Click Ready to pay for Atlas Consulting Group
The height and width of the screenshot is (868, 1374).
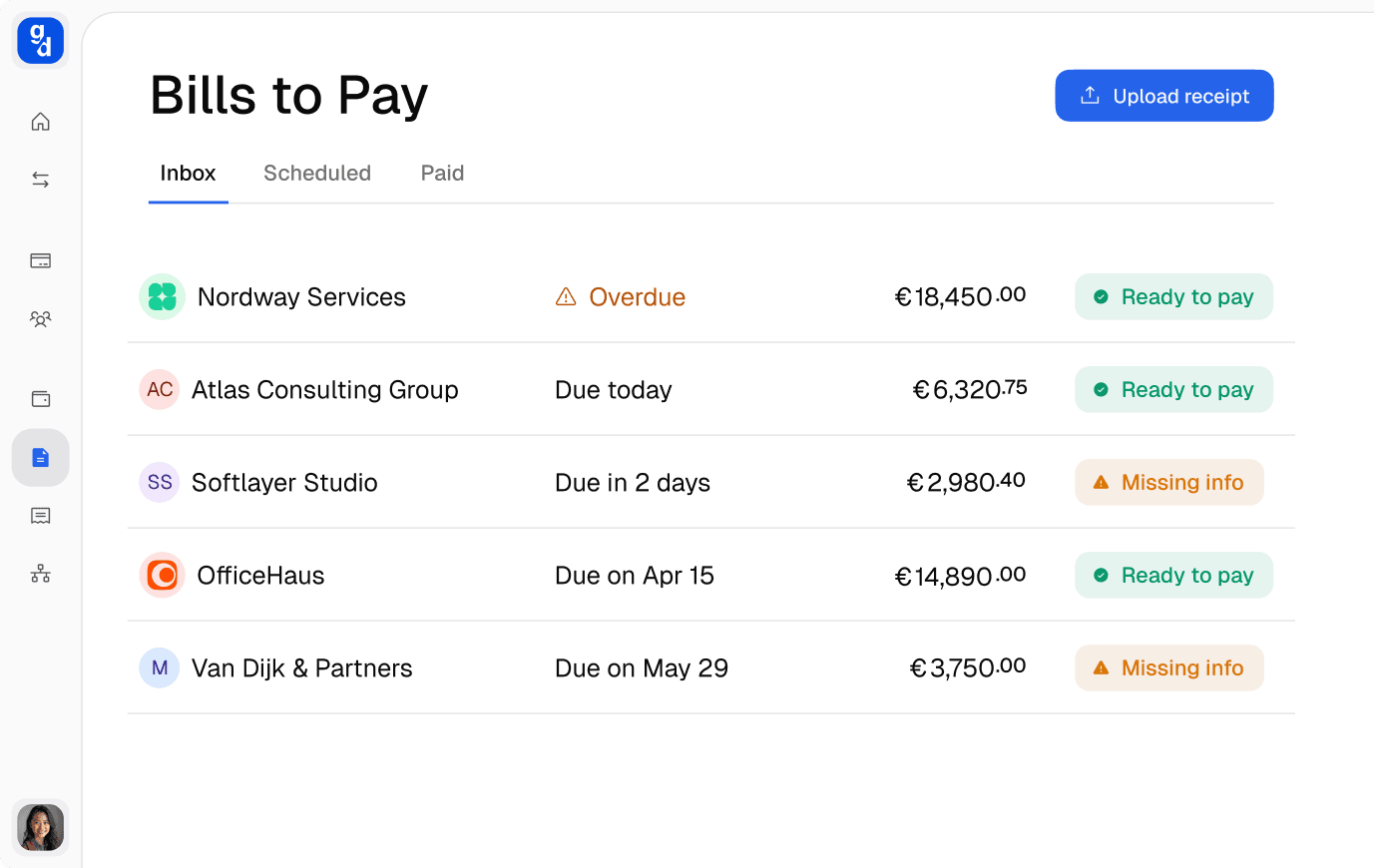(x=1173, y=389)
